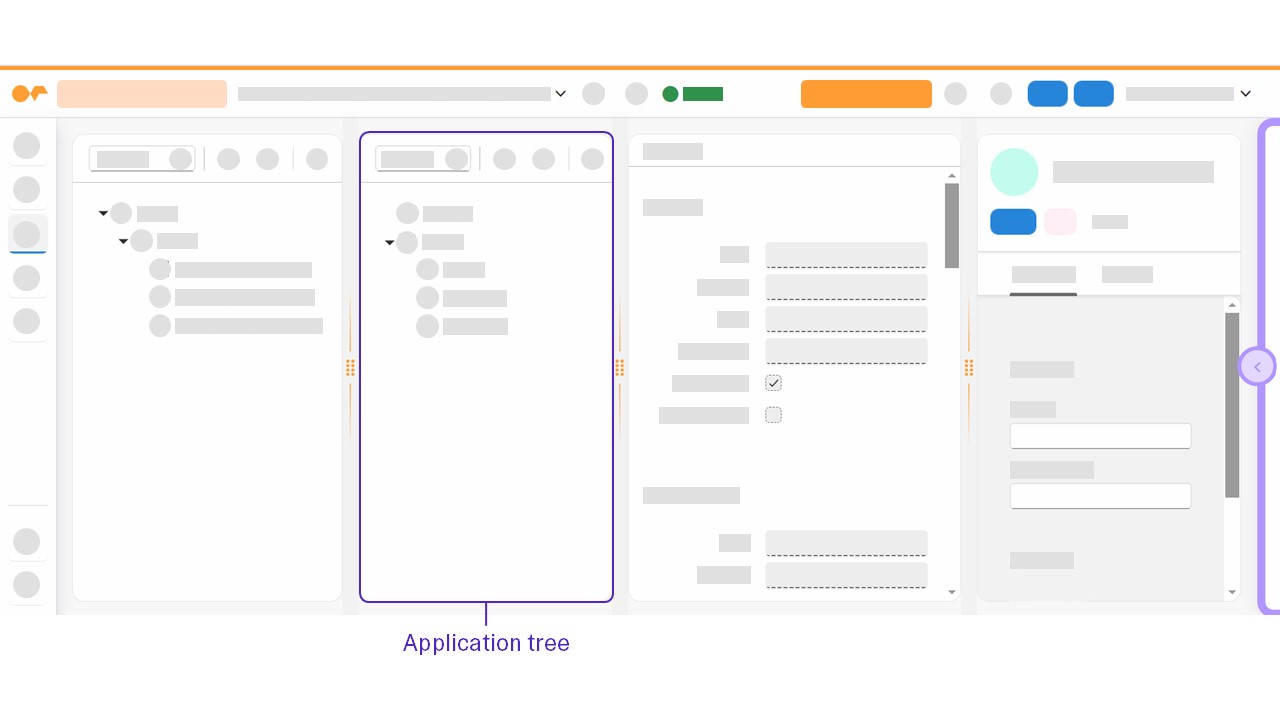Open the dropdown at the far top-right of the toolbar
This screenshot has height=720, width=1280.
[1245, 94]
